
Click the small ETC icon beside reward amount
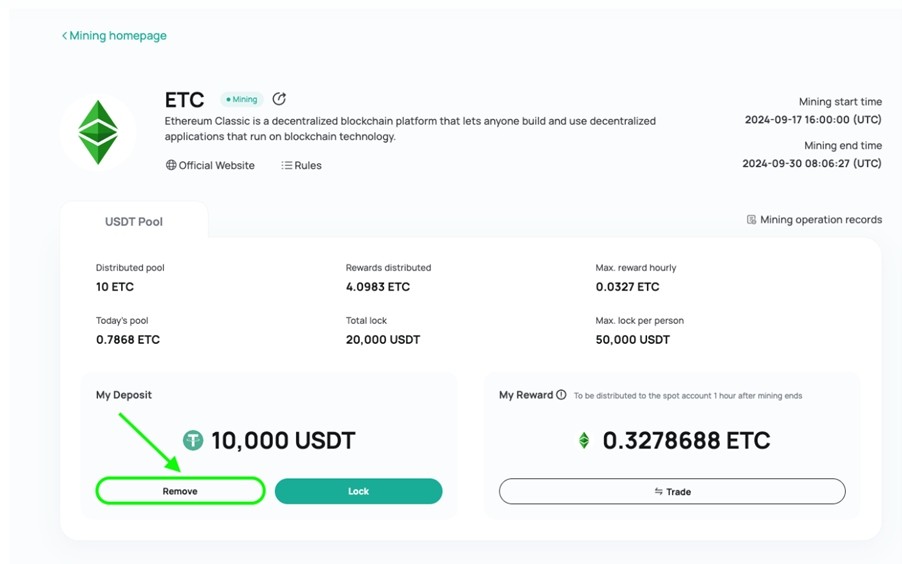coord(584,440)
